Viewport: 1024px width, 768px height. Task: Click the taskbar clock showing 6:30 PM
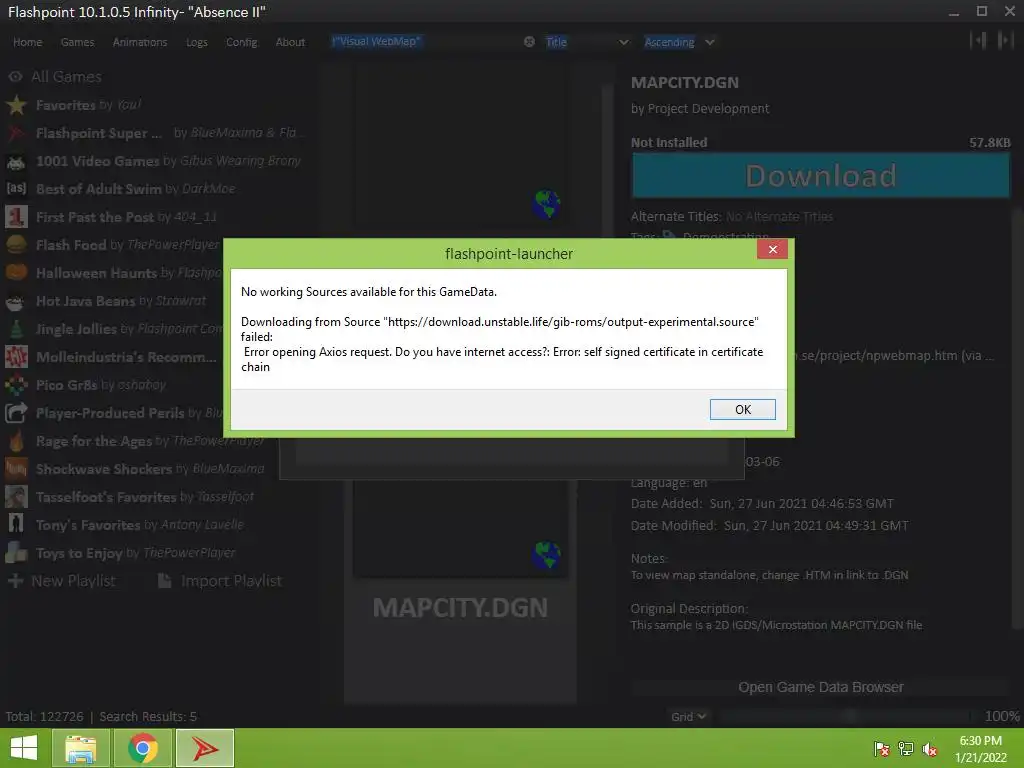pyautogui.click(x=980, y=749)
